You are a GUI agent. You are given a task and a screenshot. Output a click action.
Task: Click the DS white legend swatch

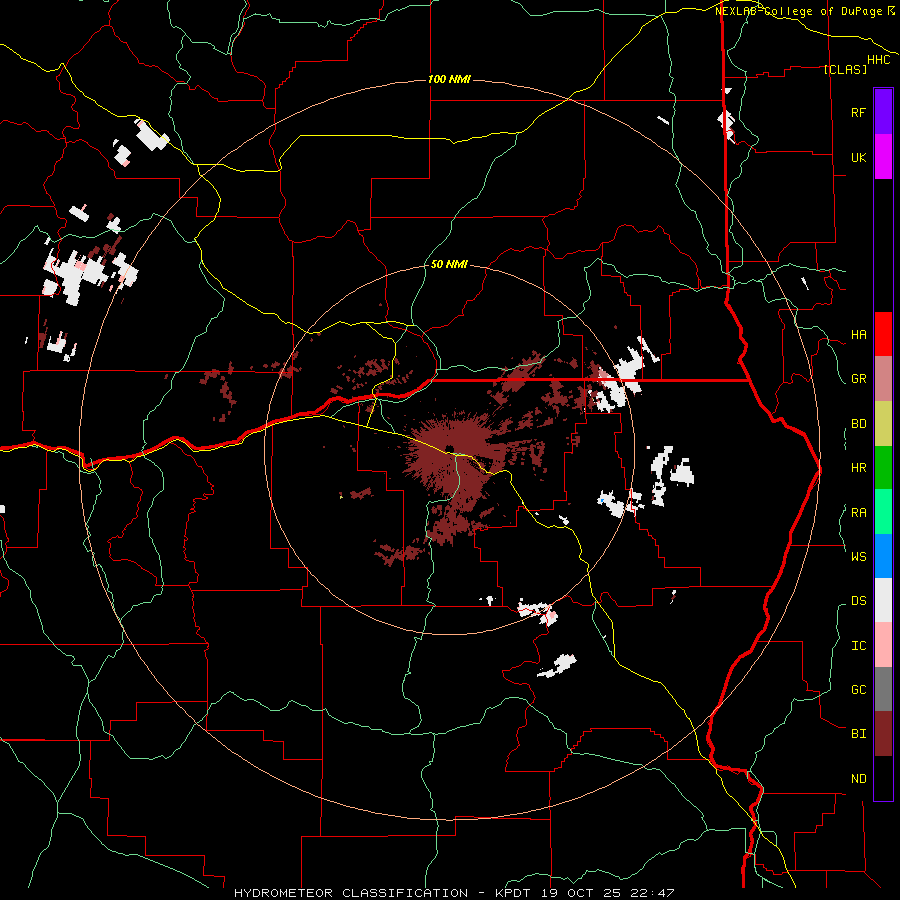coord(883,600)
